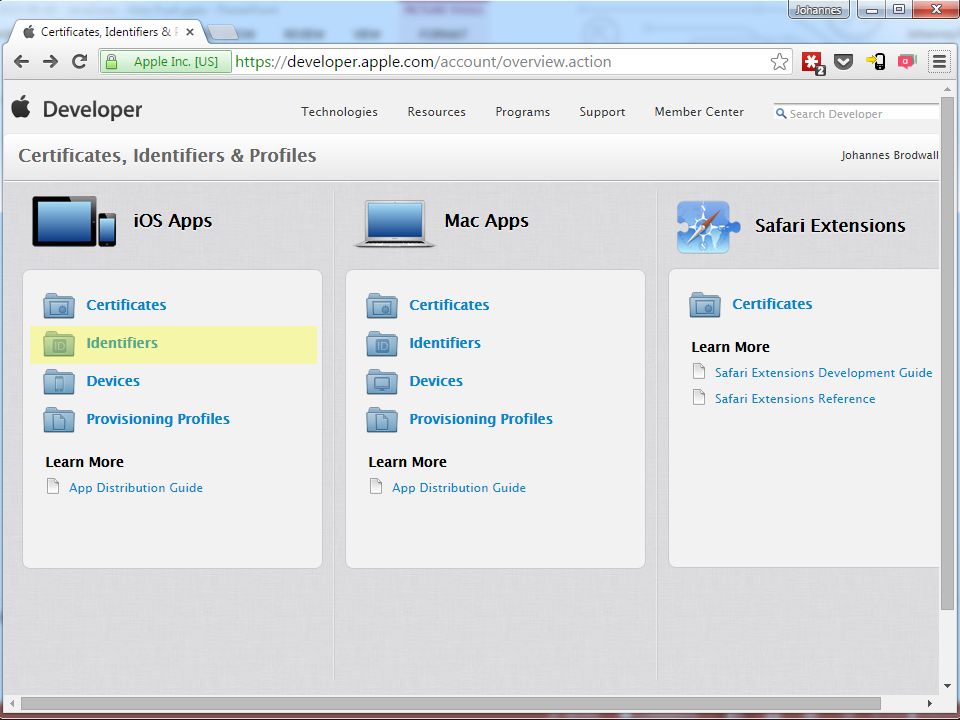The width and height of the screenshot is (960, 720).
Task: Open the Technologies menu
Action: pyautogui.click(x=339, y=111)
